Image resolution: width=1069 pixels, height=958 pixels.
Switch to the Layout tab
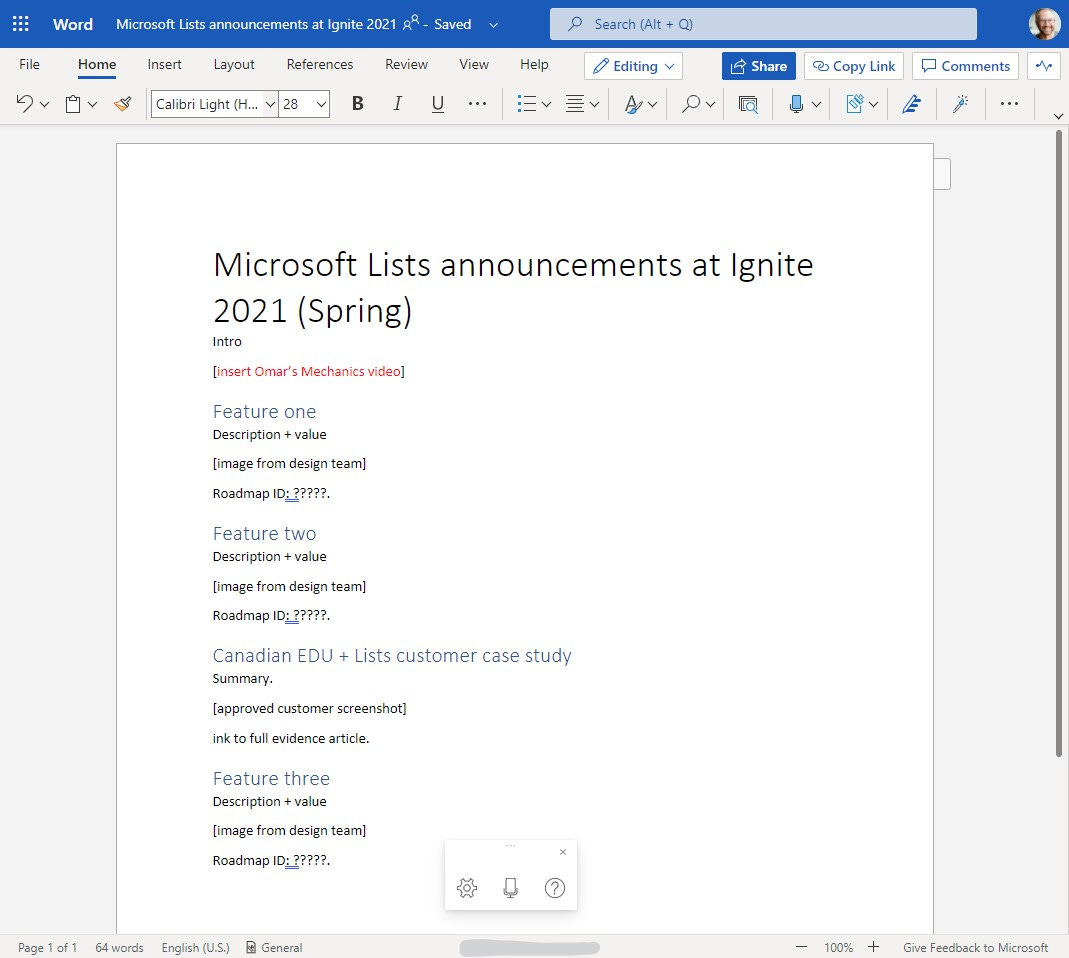coord(234,64)
